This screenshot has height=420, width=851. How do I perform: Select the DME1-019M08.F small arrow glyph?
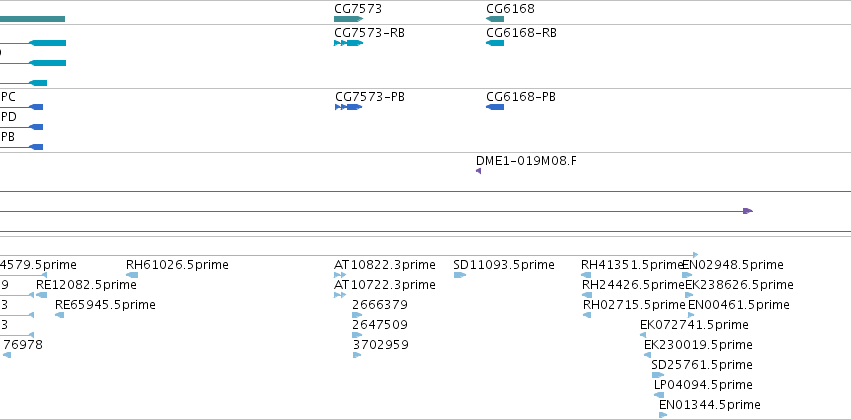point(478,171)
